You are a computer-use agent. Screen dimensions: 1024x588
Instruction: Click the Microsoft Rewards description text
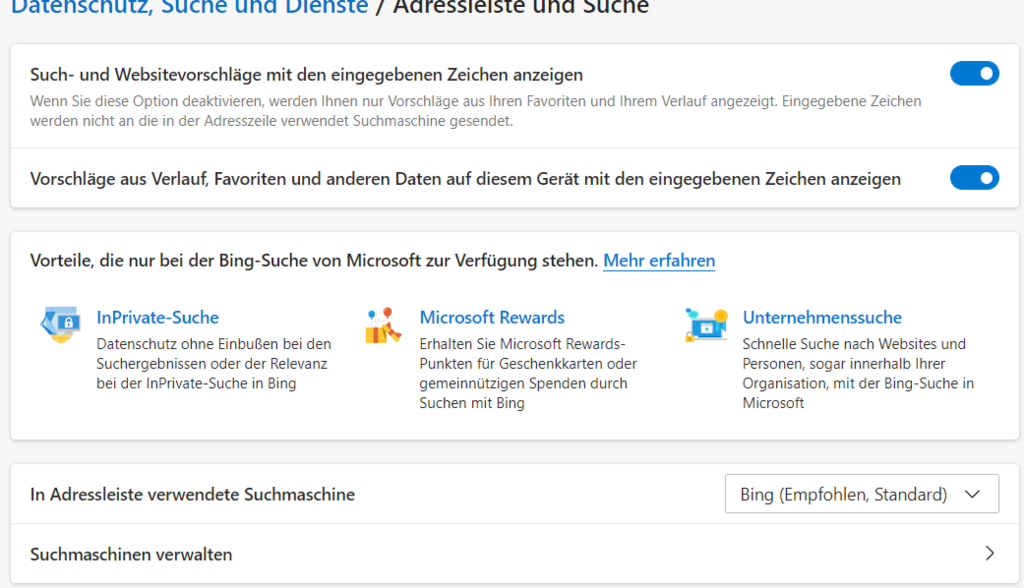point(528,373)
